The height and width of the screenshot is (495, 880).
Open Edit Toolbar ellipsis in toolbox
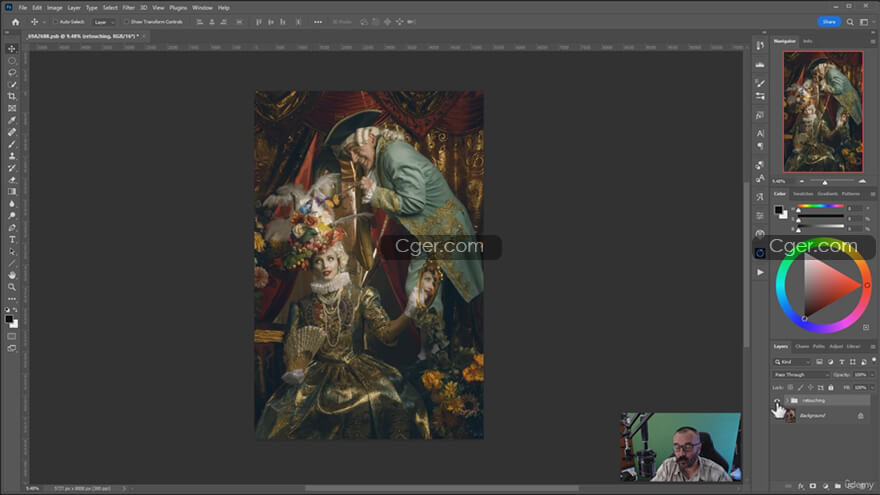coord(12,299)
